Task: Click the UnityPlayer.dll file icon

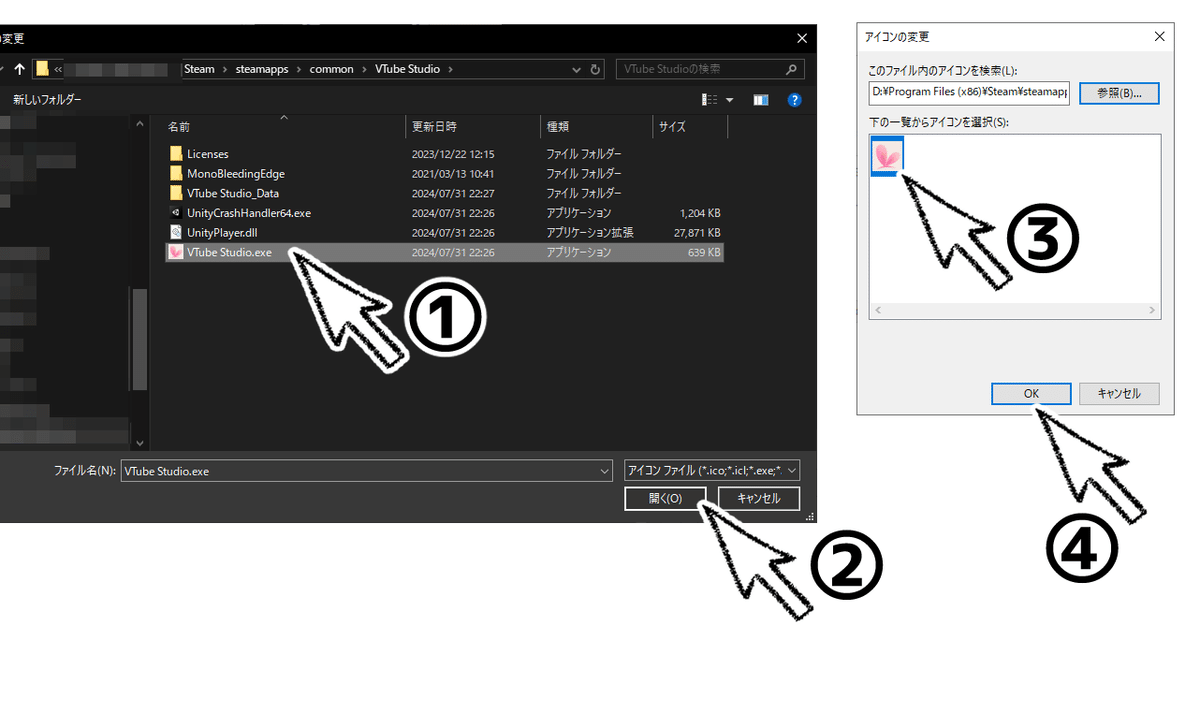Action: (176, 232)
